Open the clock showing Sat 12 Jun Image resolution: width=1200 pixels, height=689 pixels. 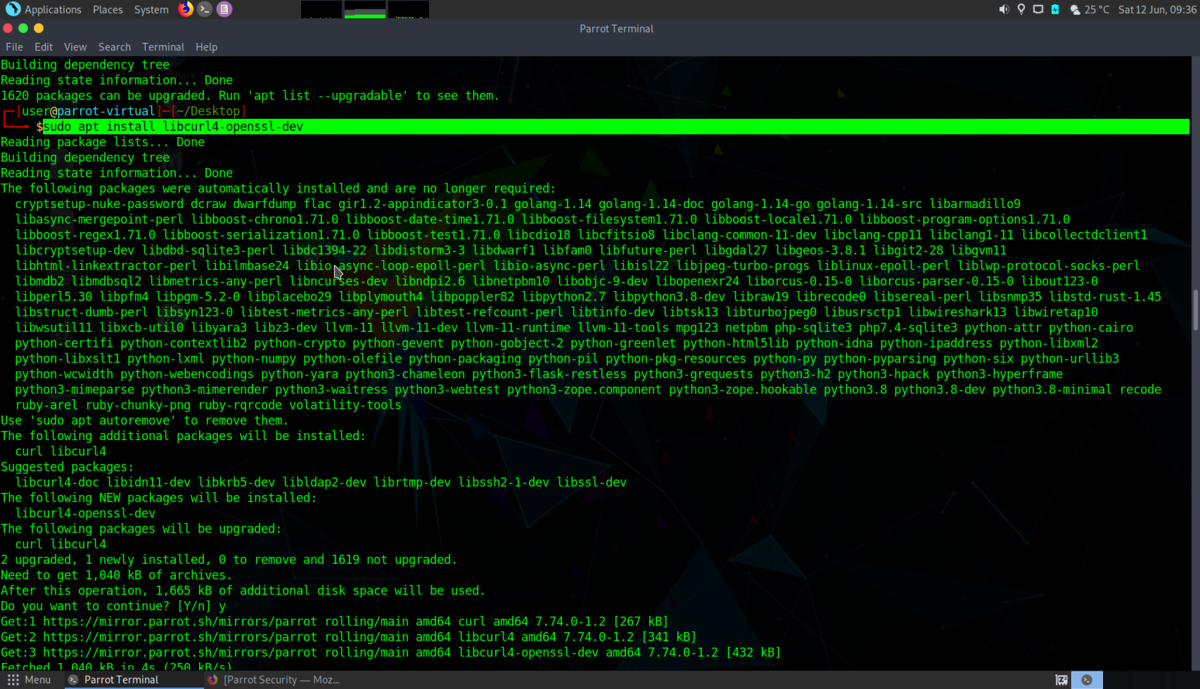[1156, 9]
